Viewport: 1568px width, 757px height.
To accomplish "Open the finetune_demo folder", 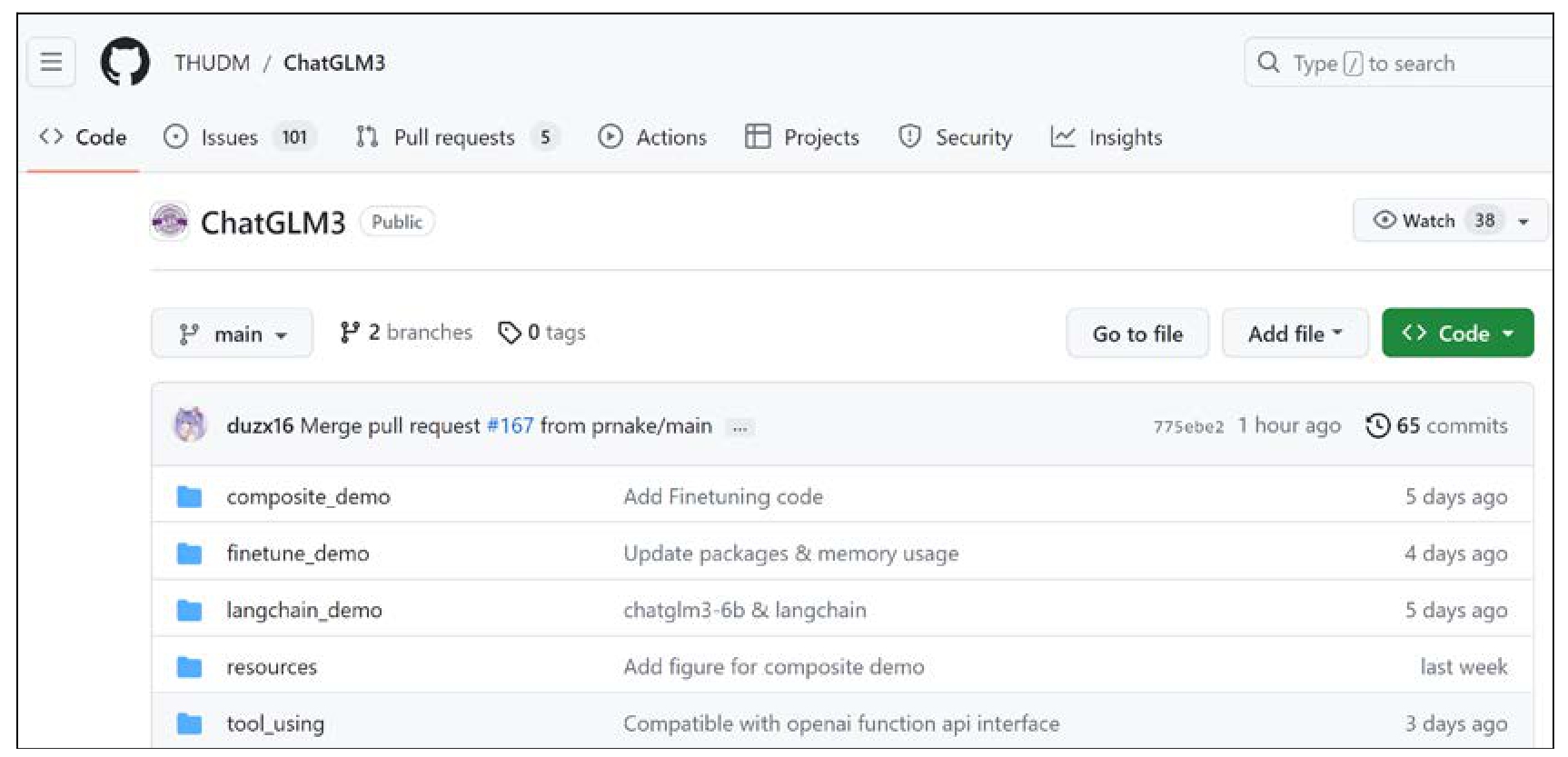I will click(298, 553).
